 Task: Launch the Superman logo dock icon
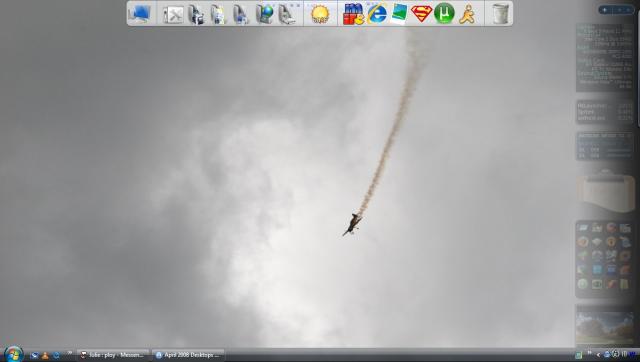[x=422, y=13]
